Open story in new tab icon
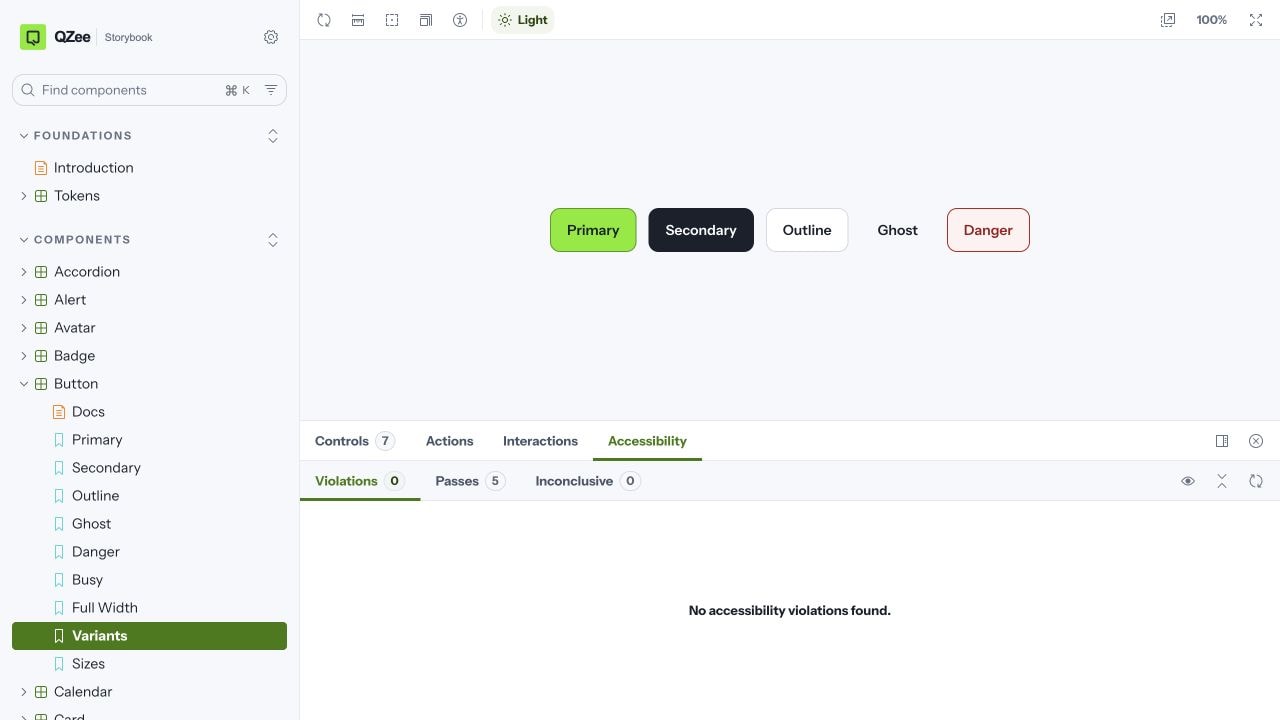 click(x=1168, y=20)
